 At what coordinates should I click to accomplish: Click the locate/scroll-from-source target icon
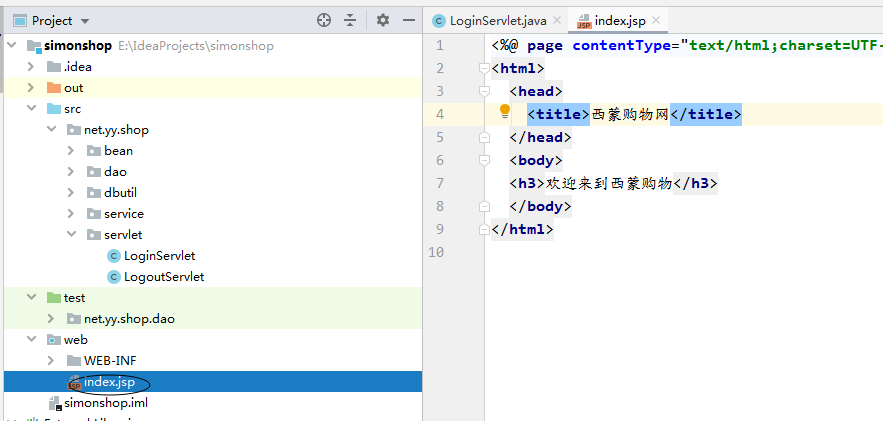324,21
